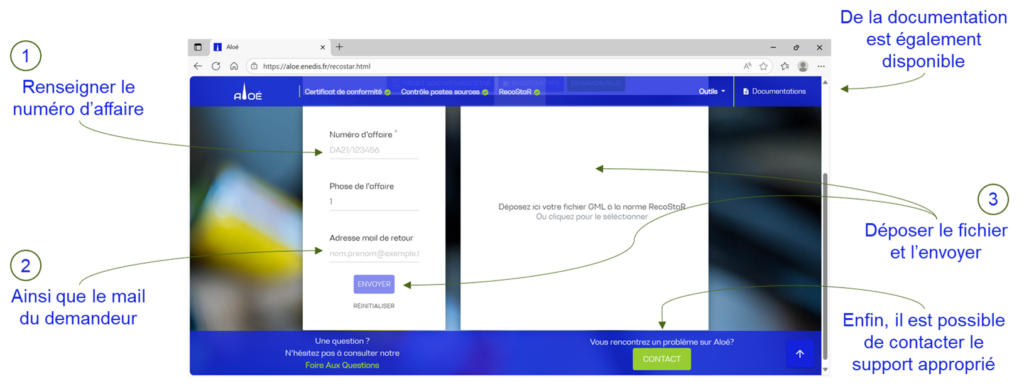Open Contrôle postes sources menu item
Image resolution: width=1024 pixels, height=386 pixels.
tap(444, 91)
